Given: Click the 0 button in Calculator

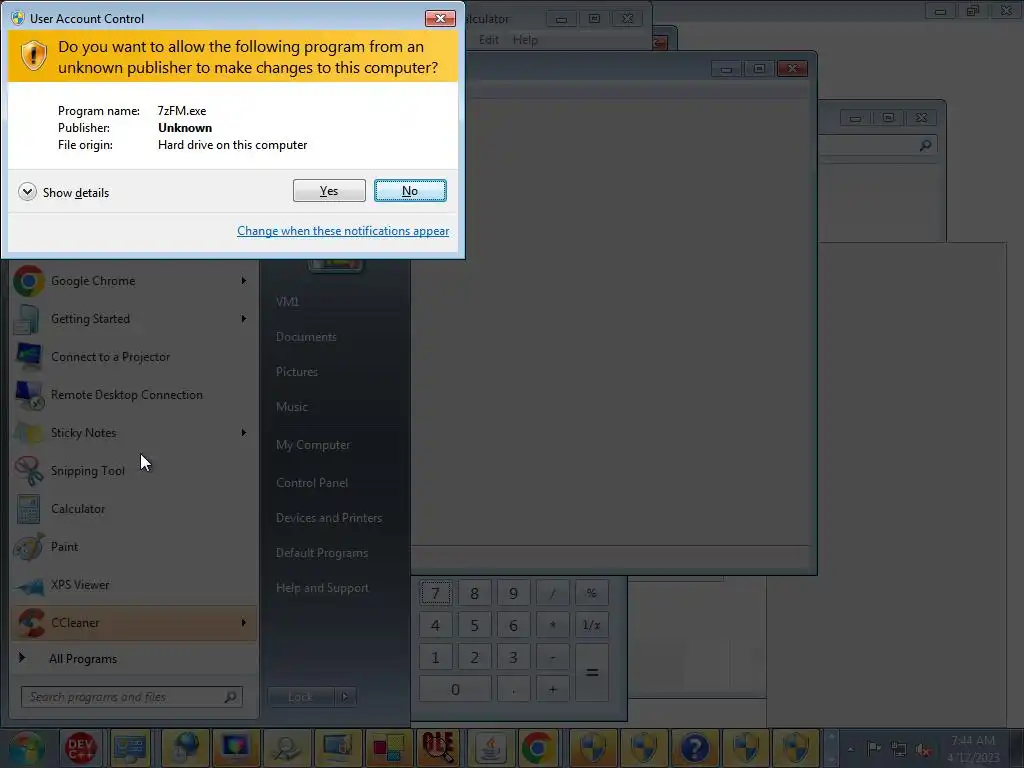Looking at the screenshot, I should pyautogui.click(x=455, y=689).
